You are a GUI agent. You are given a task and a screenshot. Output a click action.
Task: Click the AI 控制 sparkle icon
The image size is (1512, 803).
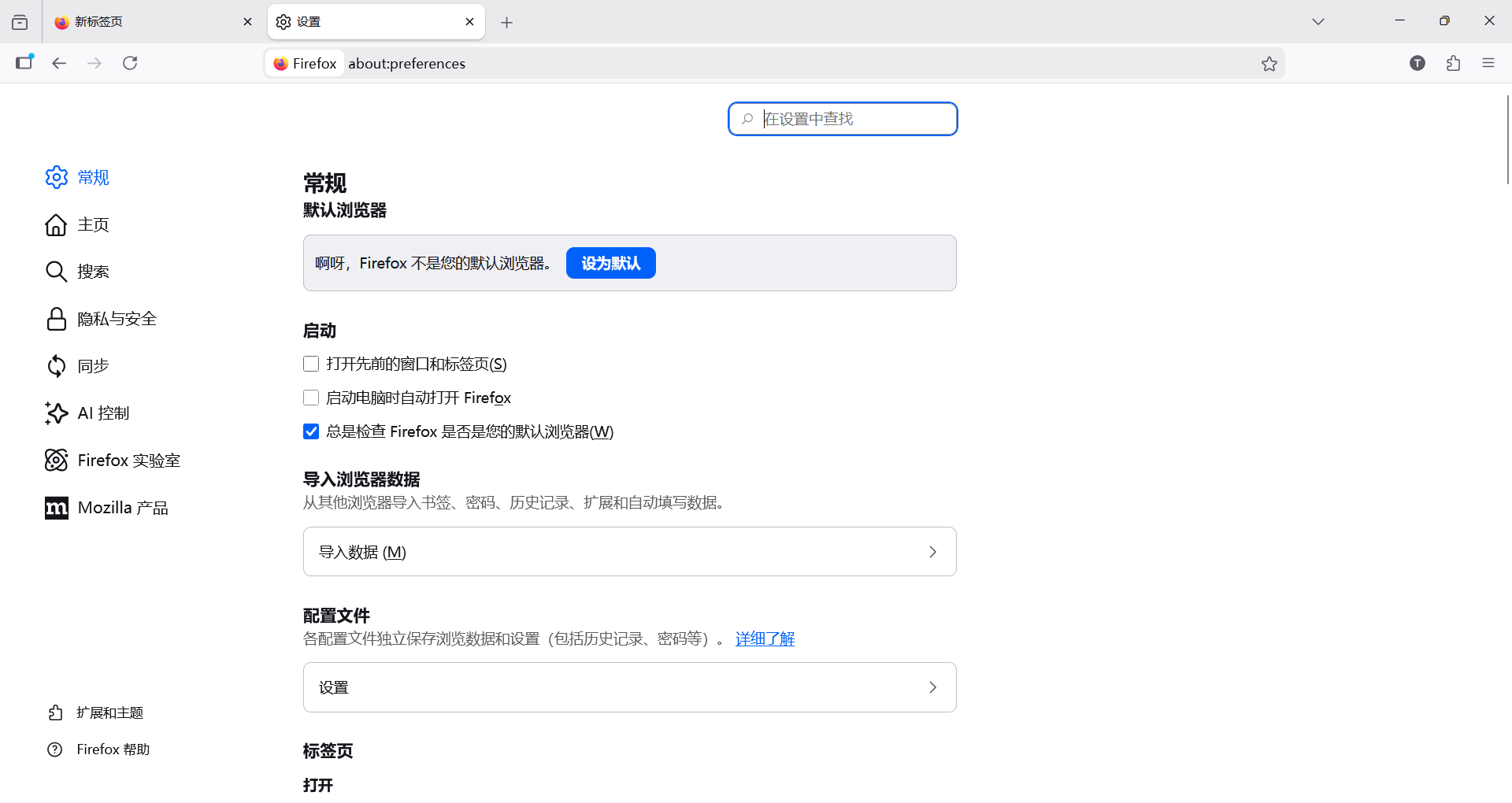pyautogui.click(x=57, y=413)
